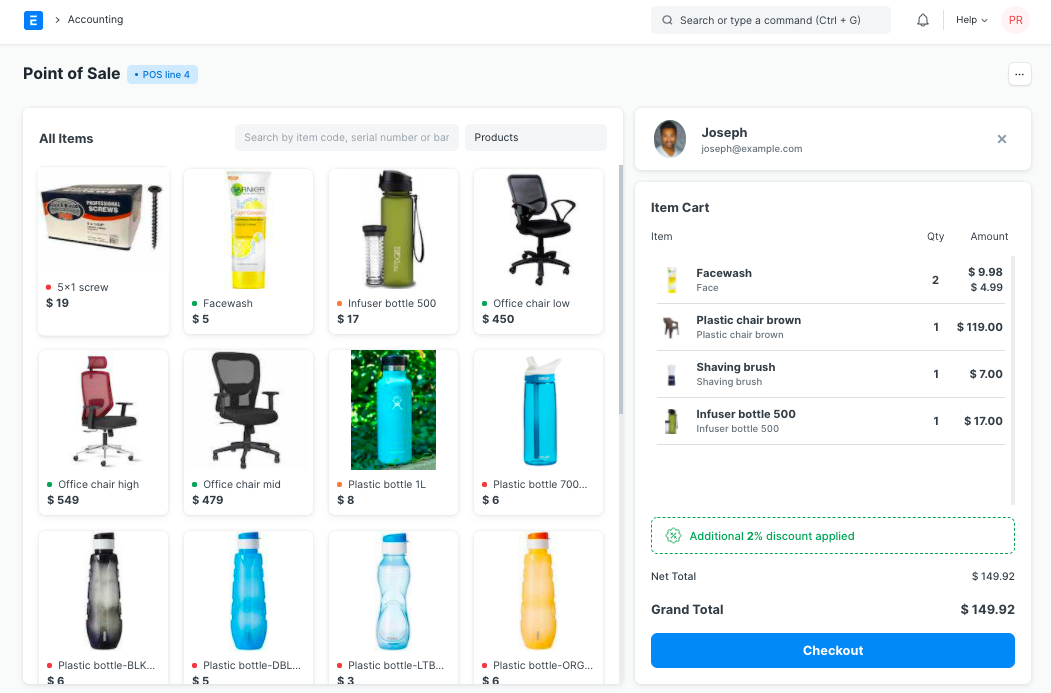The image size is (1051, 693).
Task: Click Joseph's profile photo
Action: [x=670, y=139]
